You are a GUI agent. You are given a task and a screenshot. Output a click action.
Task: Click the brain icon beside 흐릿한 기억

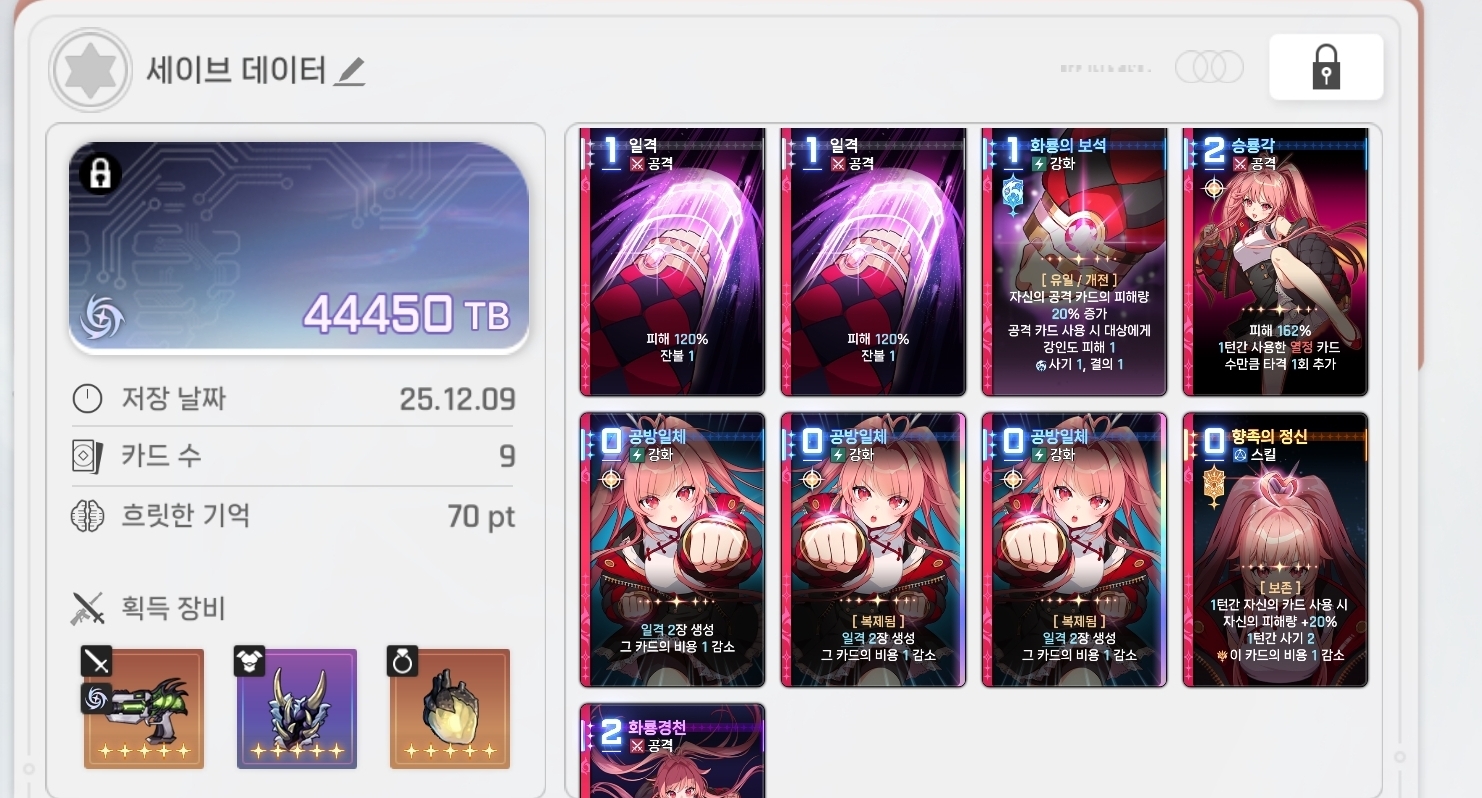coord(88,516)
